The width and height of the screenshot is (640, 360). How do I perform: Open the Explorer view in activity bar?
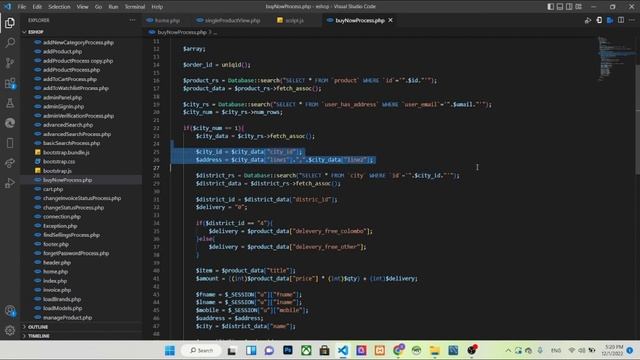coord(10,23)
